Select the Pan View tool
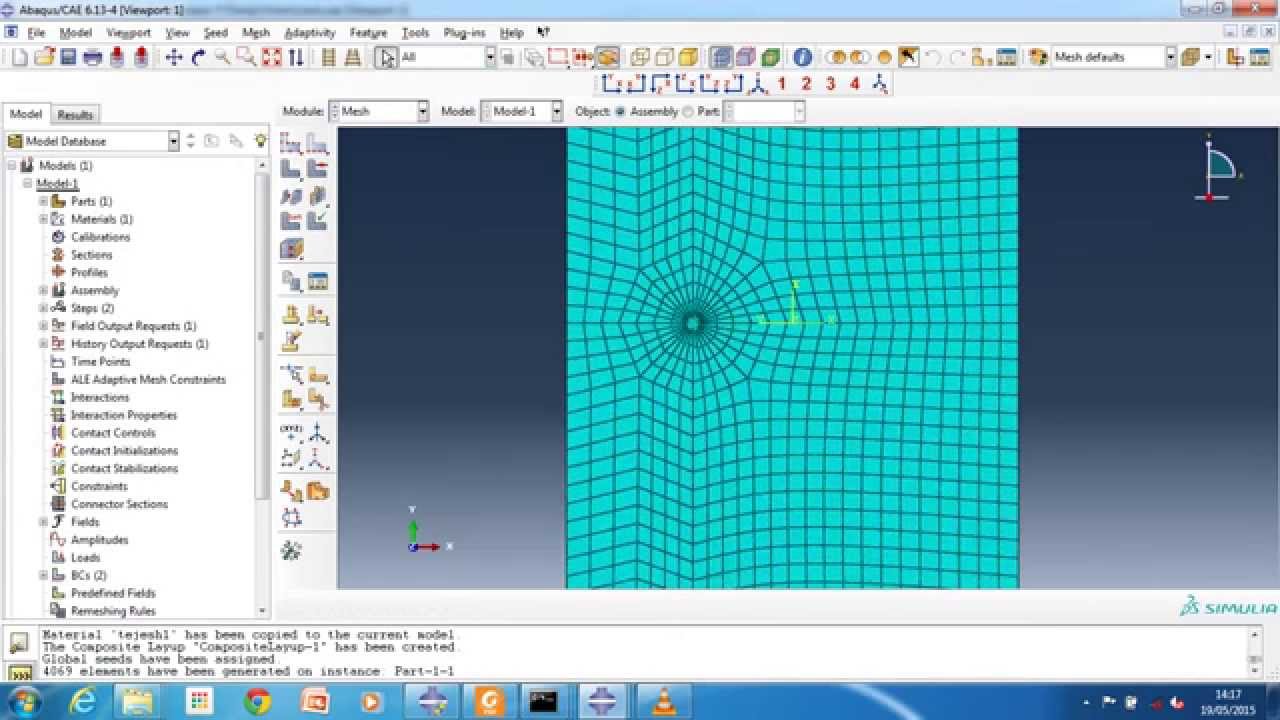1280x720 pixels. click(174, 58)
